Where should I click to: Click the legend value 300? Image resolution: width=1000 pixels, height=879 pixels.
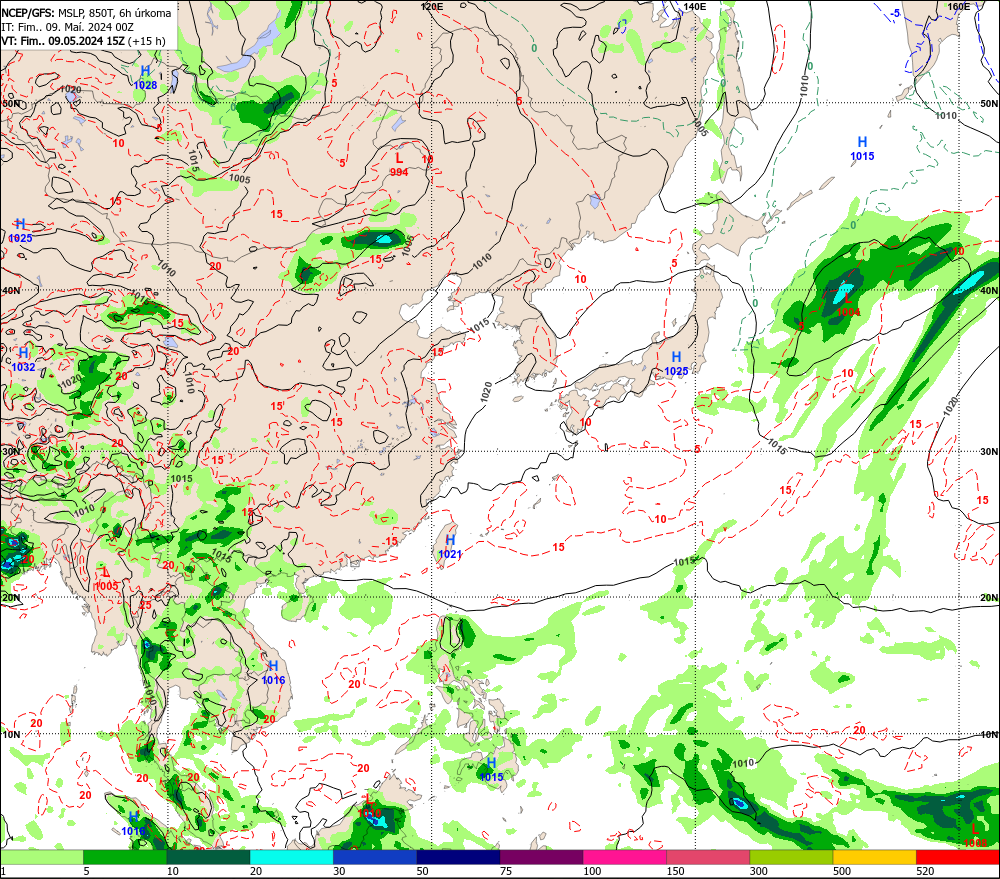point(758,871)
